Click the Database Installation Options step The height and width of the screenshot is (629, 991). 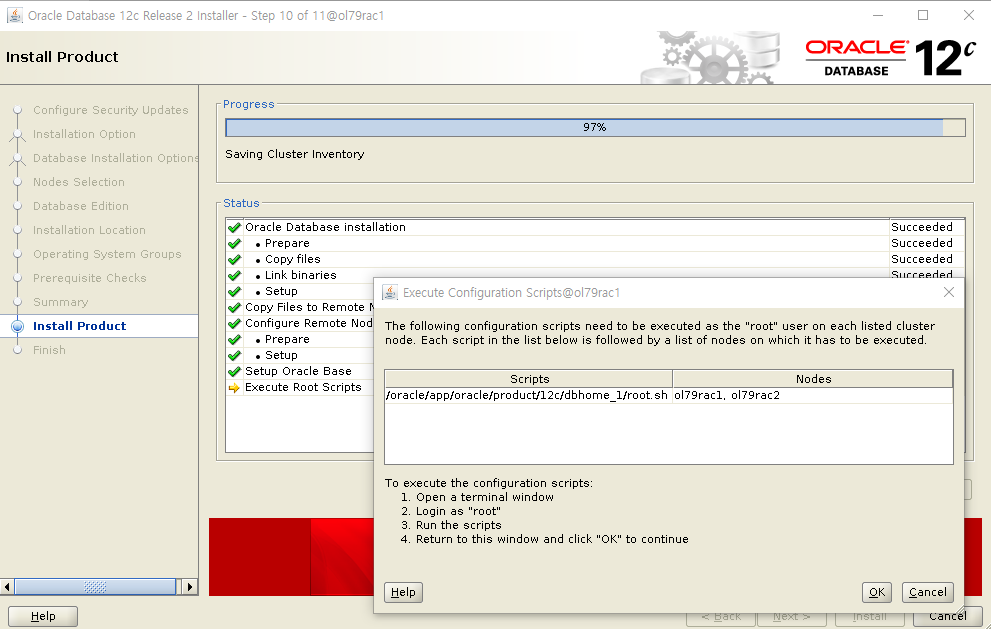pos(116,158)
